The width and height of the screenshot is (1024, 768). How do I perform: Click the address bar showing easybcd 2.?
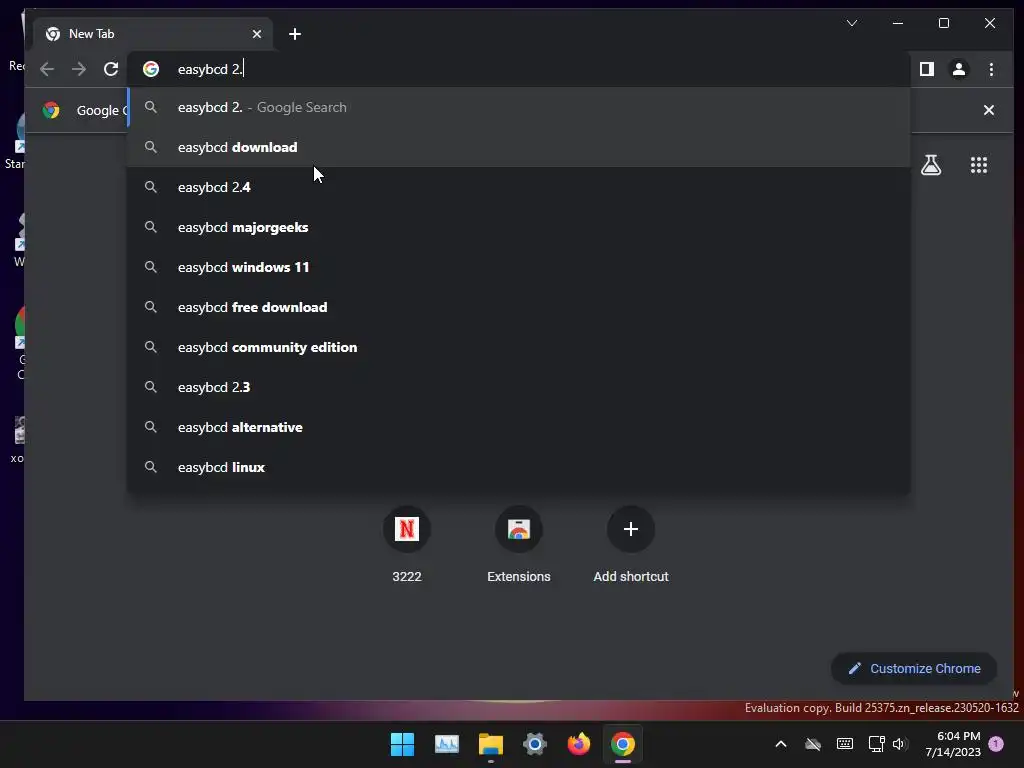519,69
